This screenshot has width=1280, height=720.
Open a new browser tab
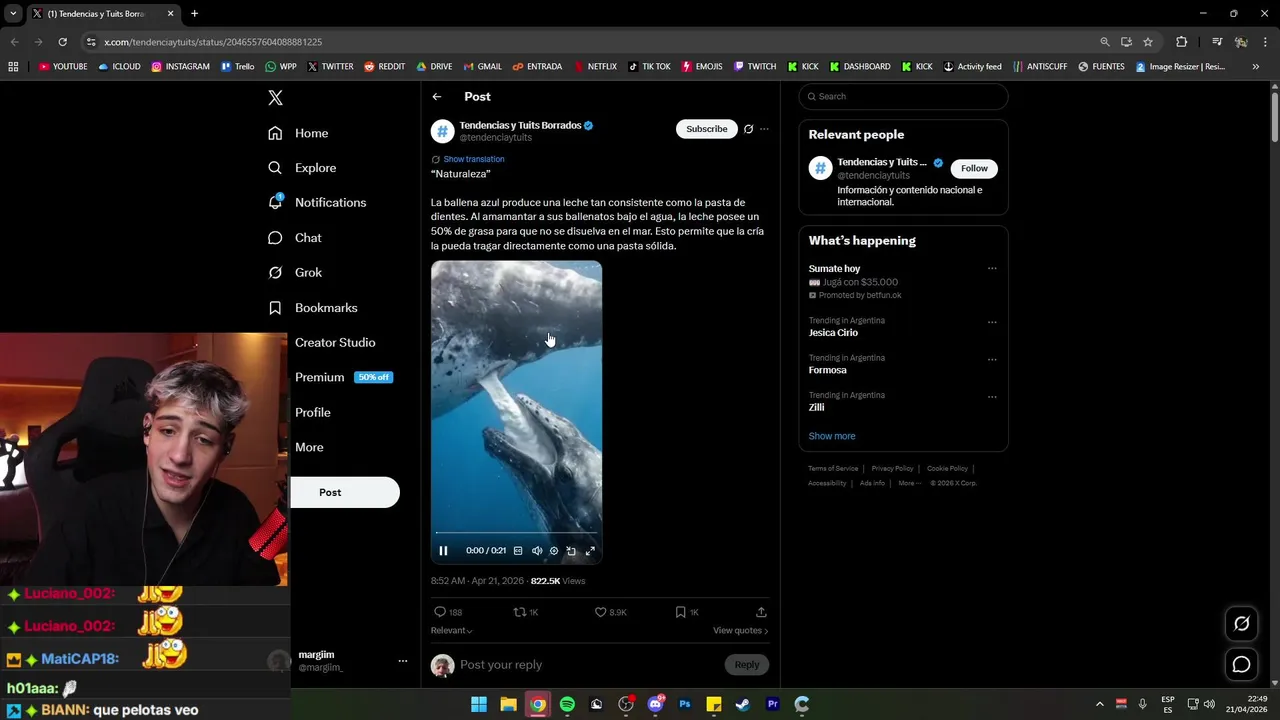(x=195, y=14)
